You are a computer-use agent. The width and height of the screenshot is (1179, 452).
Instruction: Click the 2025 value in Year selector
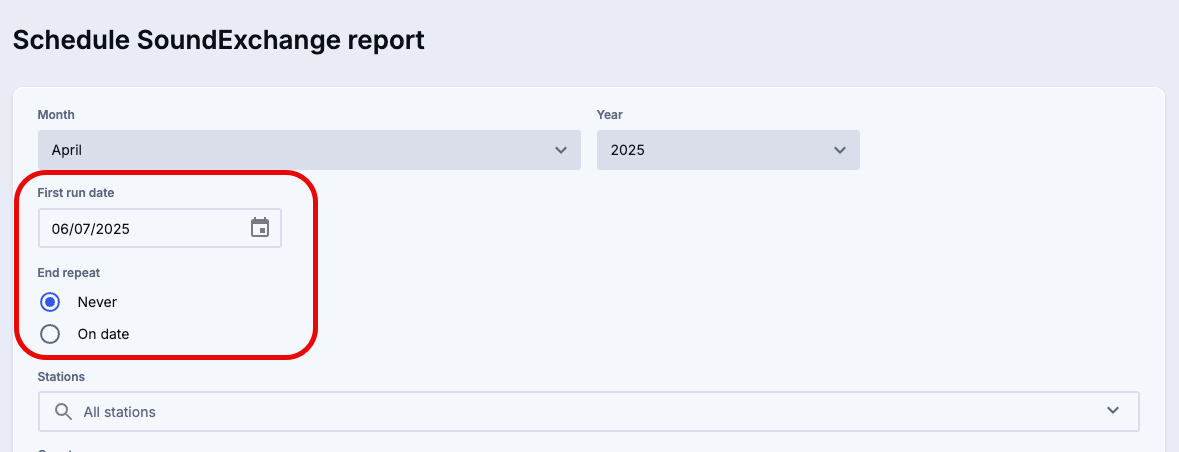[x=628, y=150]
